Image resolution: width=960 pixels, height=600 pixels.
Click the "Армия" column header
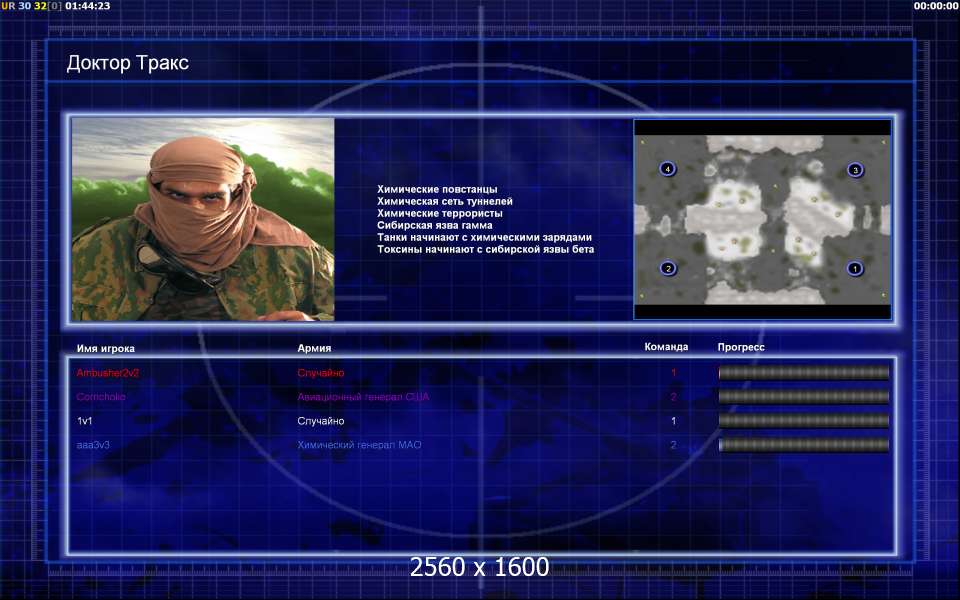314,348
